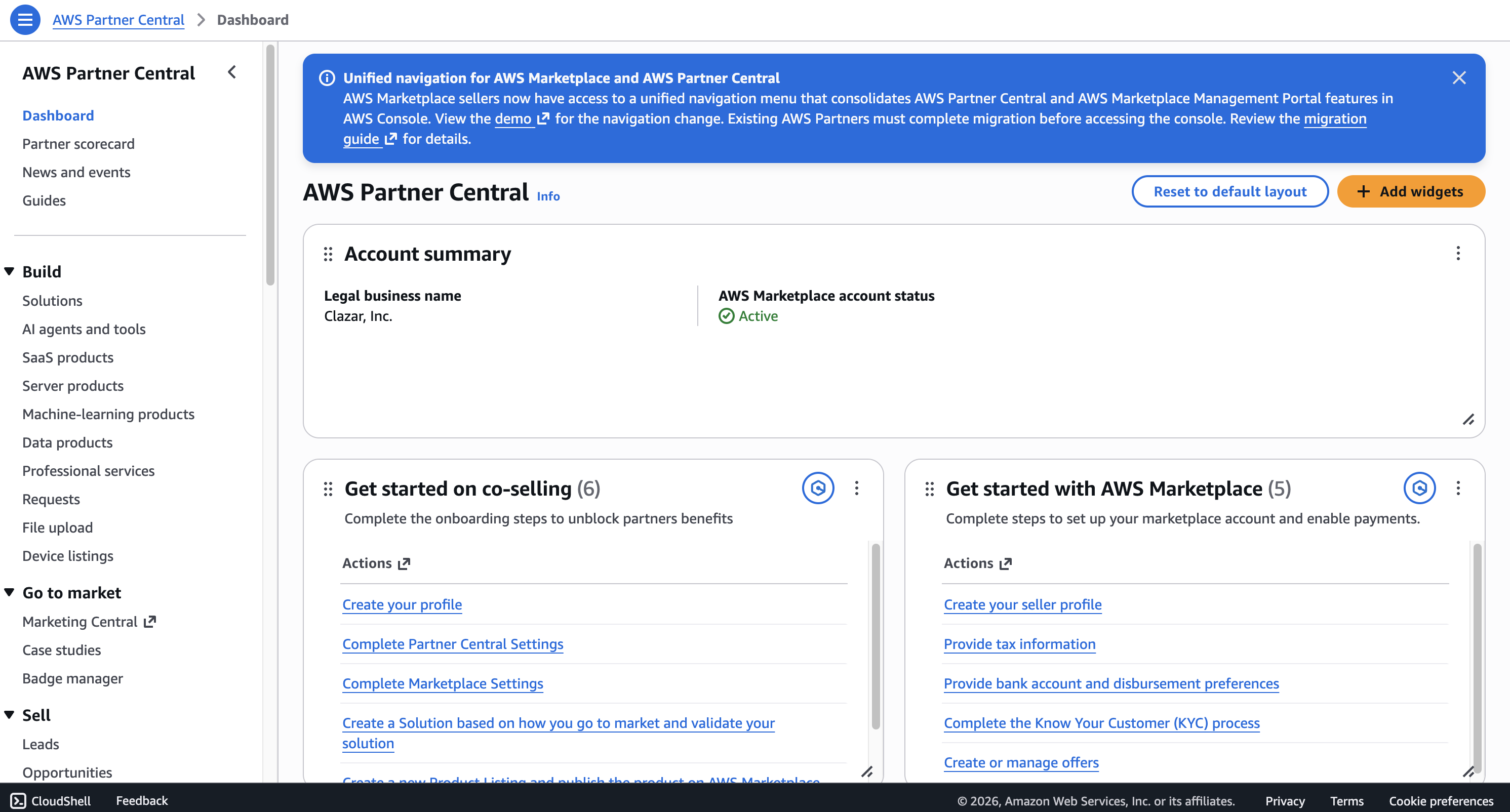Open Guides in sidebar
Viewport: 1510px width, 812px height.
(x=44, y=200)
